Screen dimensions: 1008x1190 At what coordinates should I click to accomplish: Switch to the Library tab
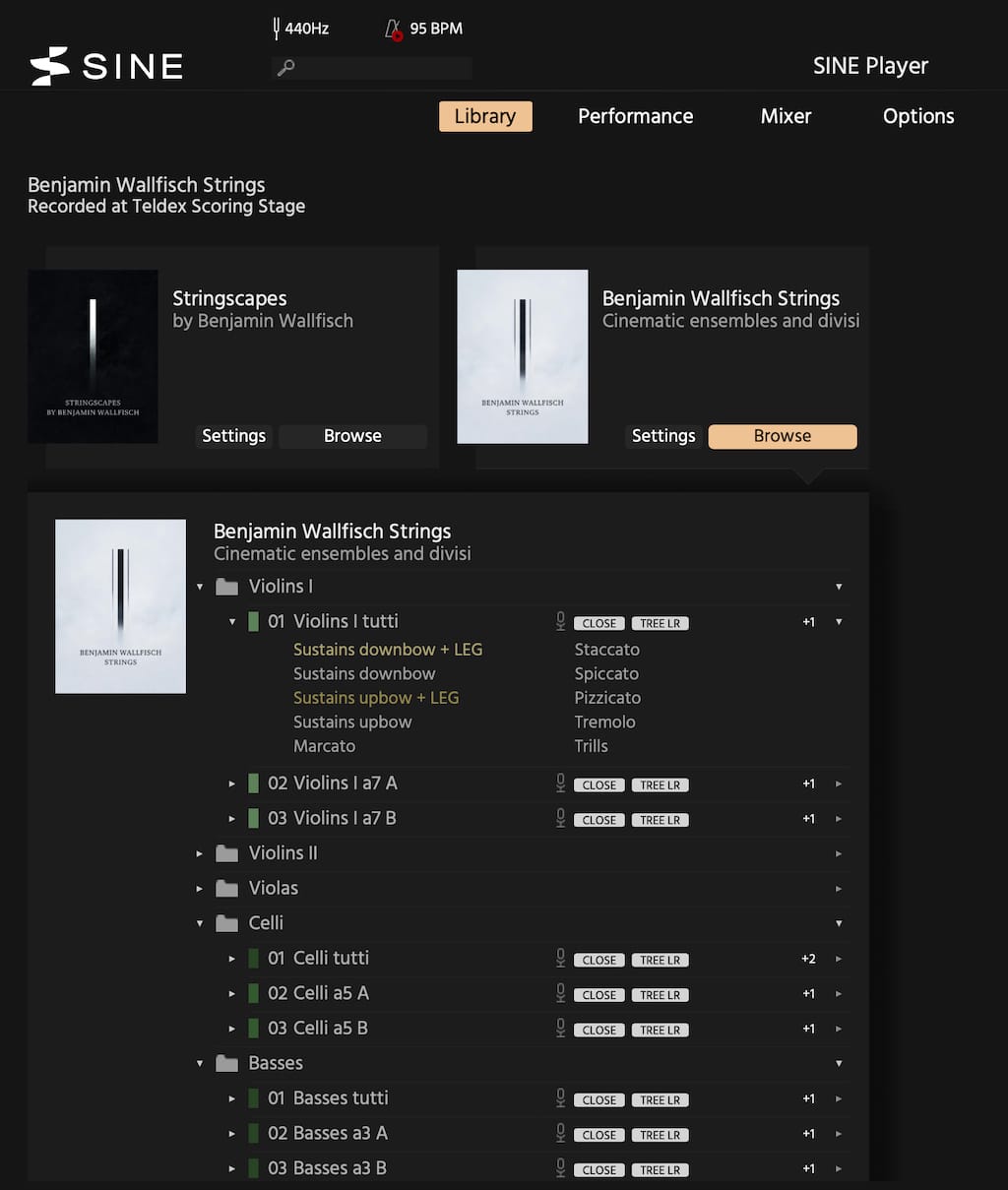485,116
